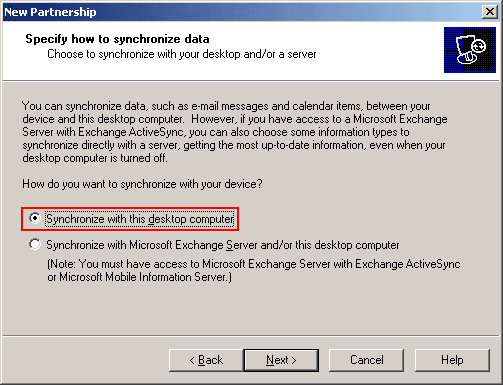Open Help for this dialog
503x385 pixels.
click(452, 360)
